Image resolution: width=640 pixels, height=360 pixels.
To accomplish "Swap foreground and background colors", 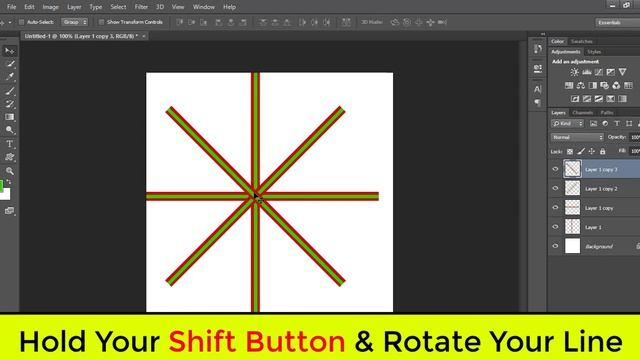I will coord(9,182).
